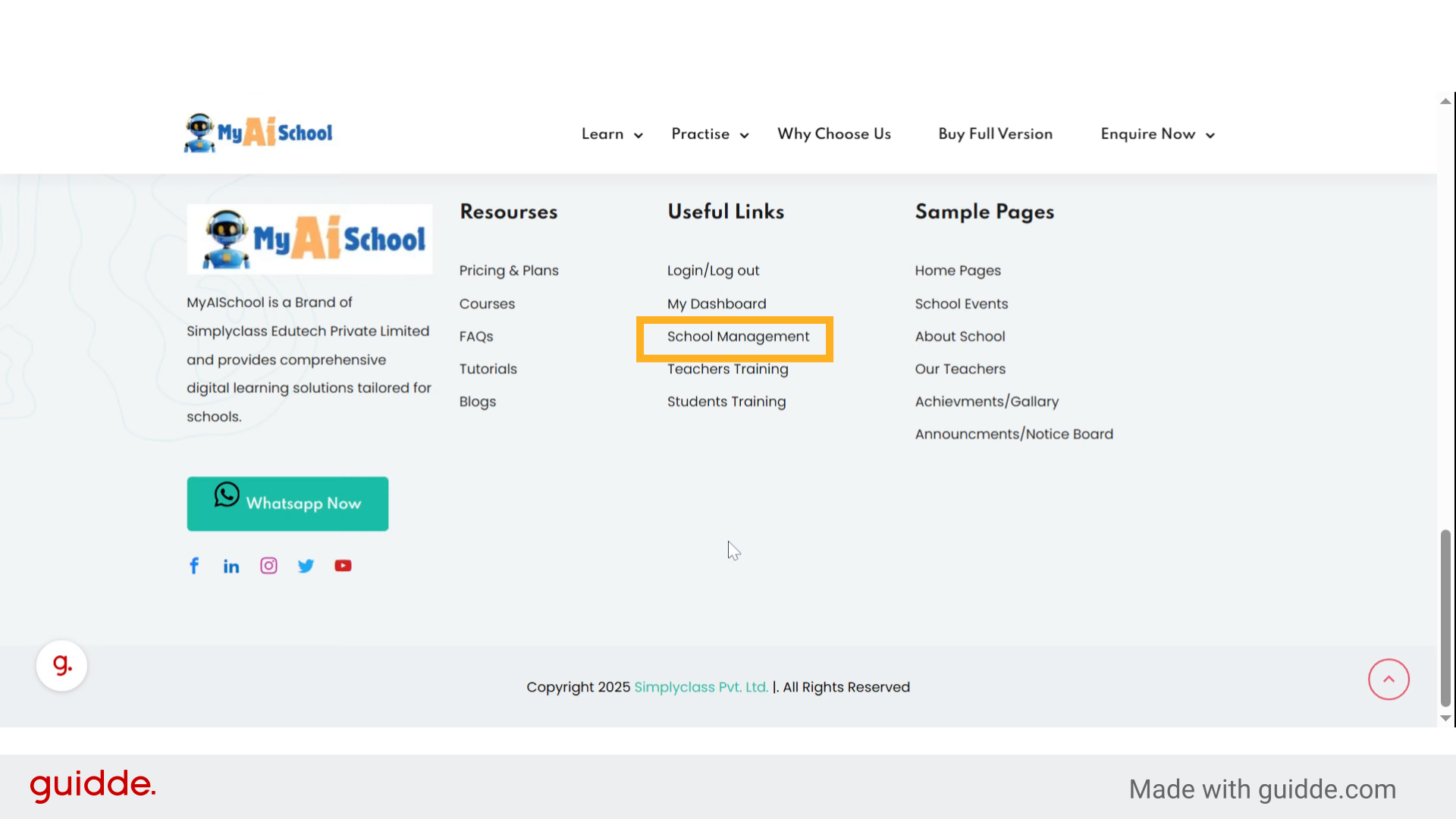
Task: Click the scroll-to-top arrow circle
Action: click(x=1389, y=679)
